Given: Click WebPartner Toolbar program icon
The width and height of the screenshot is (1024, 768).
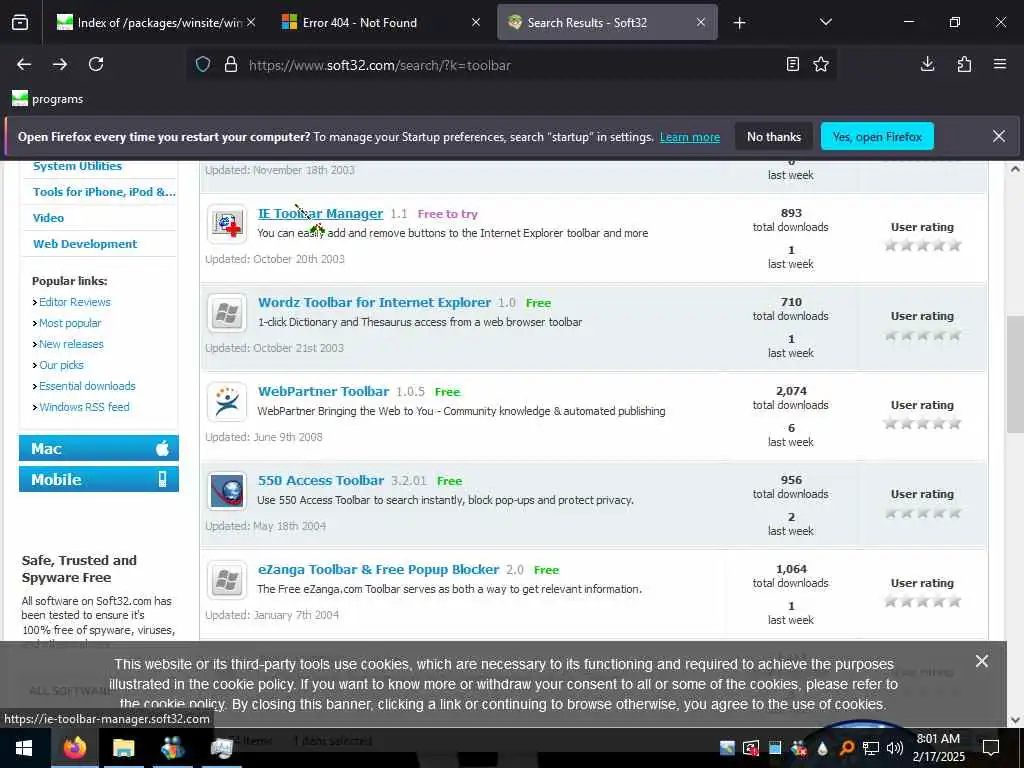Looking at the screenshot, I should point(227,402).
